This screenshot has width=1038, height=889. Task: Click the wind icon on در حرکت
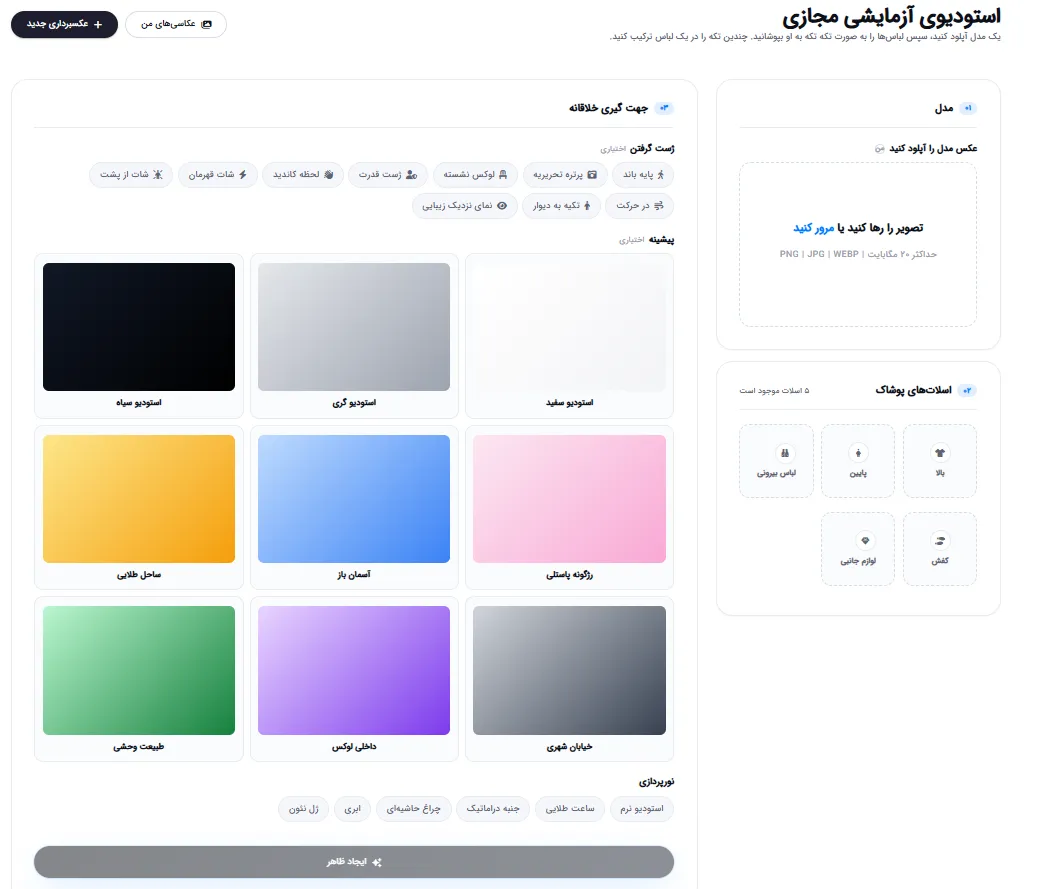(659, 206)
